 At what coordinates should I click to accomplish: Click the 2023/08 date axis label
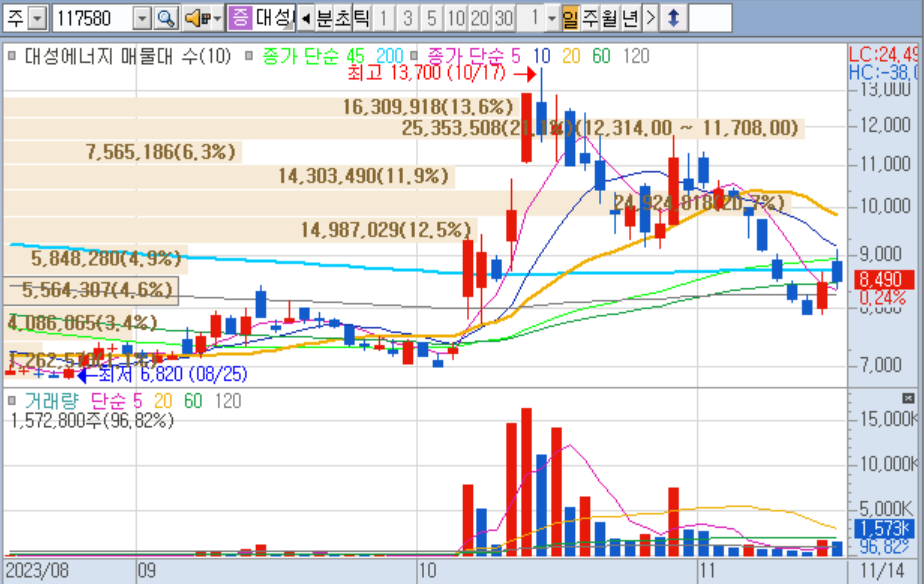37,570
